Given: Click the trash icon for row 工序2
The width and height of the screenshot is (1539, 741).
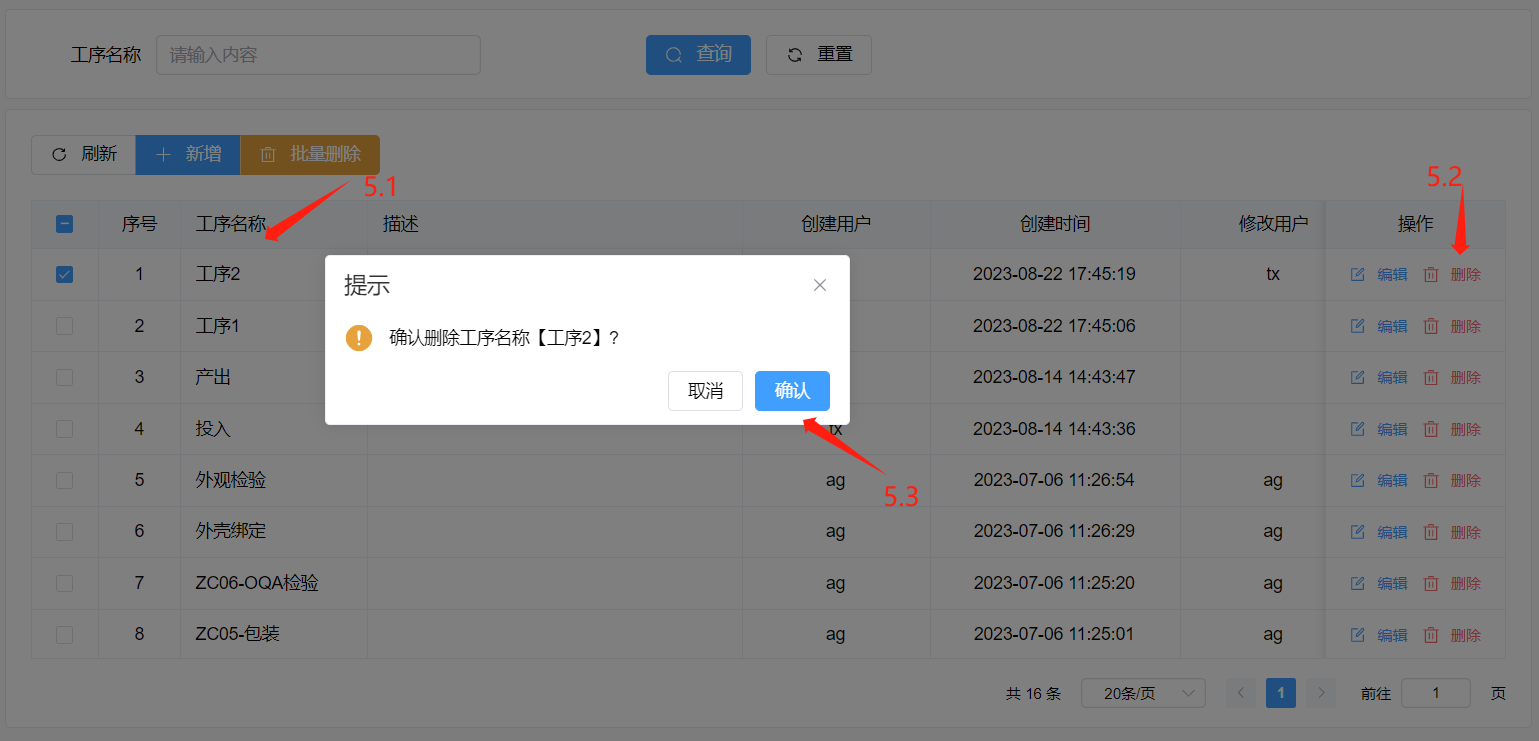Looking at the screenshot, I should (x=1430, y=274).
